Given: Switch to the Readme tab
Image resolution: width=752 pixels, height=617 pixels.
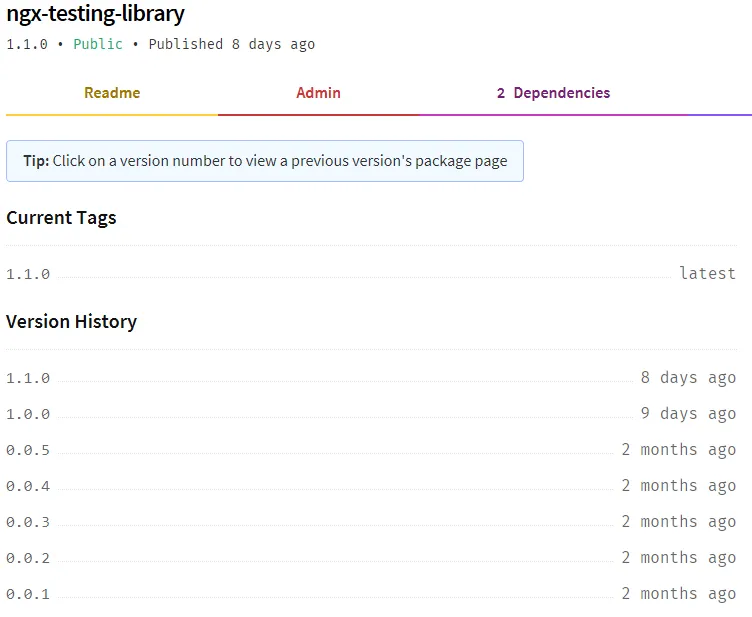Looking at the screenshot, I should tap(112, 93).
